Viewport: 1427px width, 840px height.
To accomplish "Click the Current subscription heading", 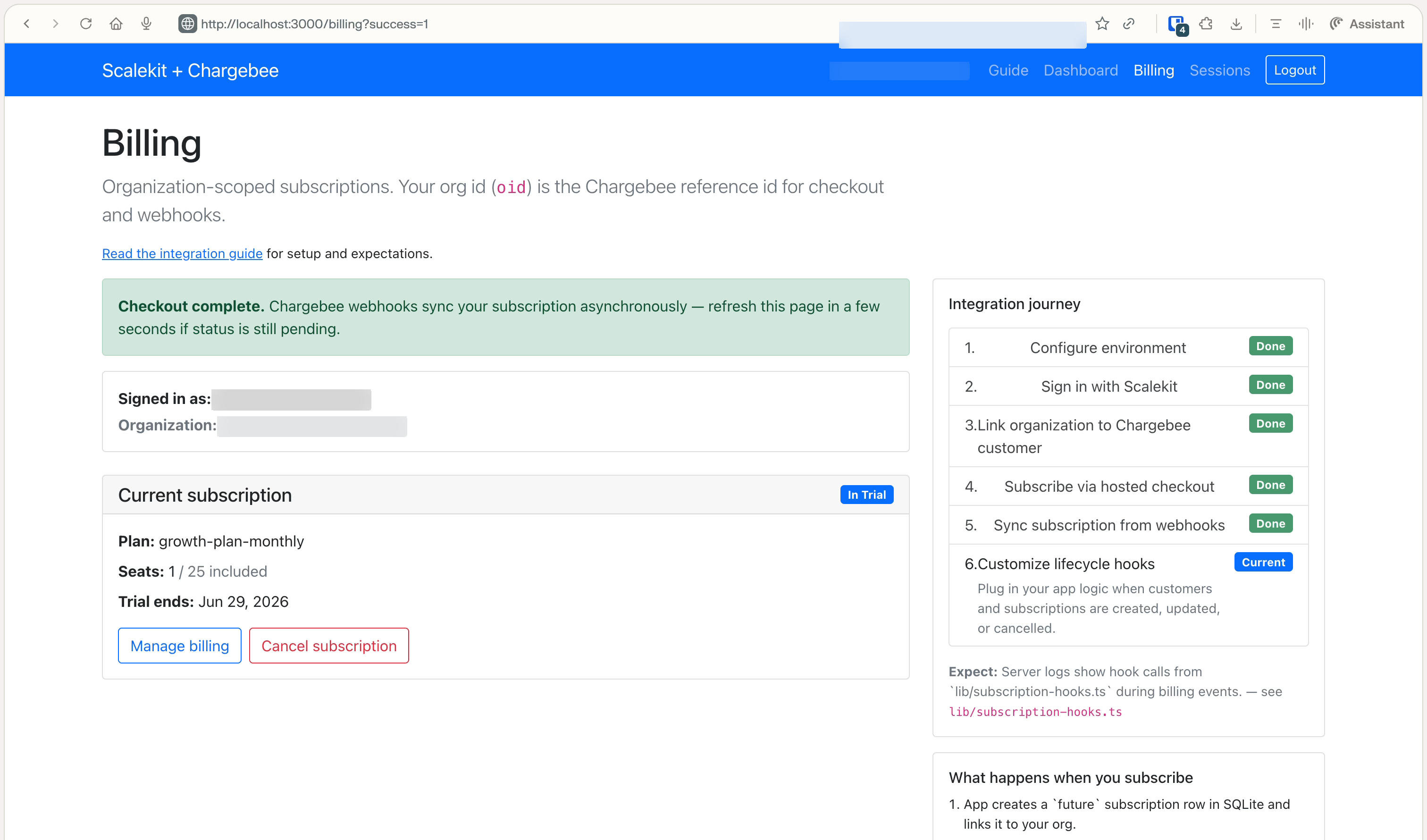I will [205, 495].
